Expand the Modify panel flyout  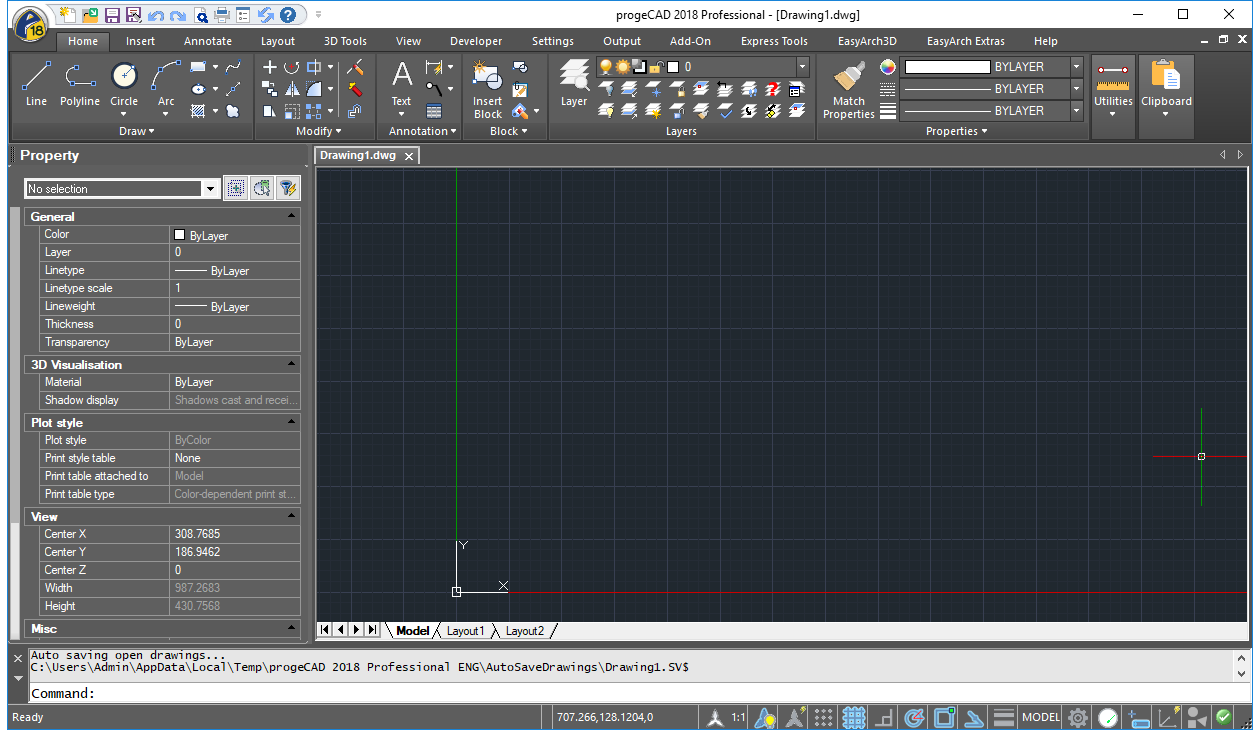[319, 131]
